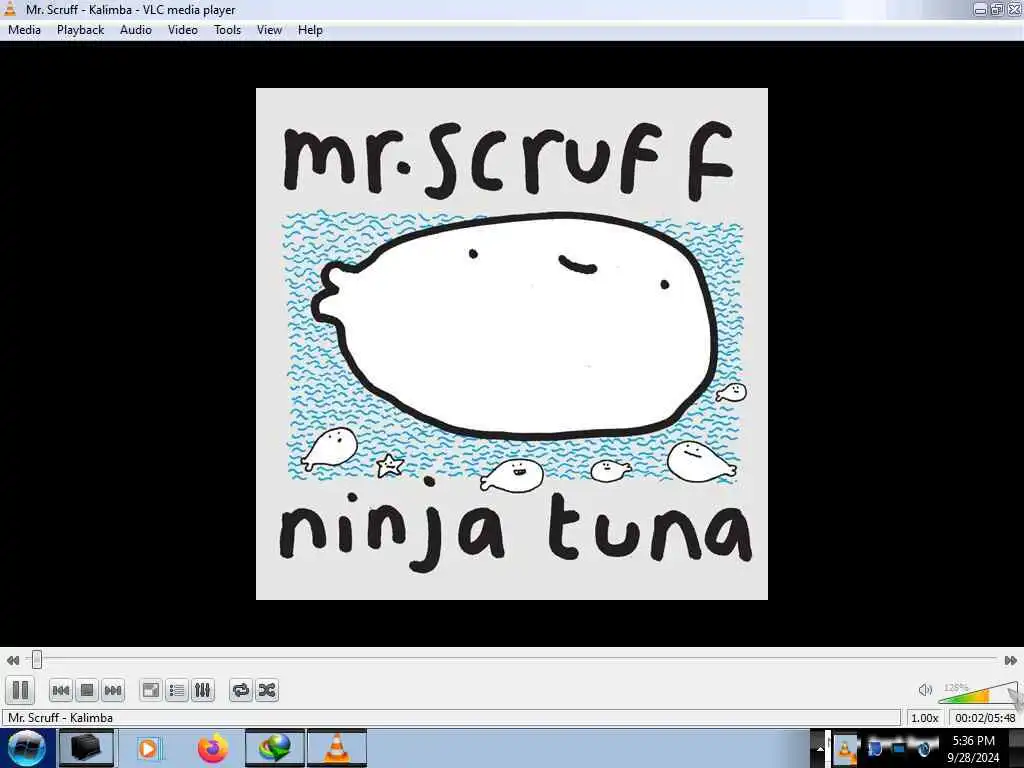The height and width of the screenshot is (768, 1024).
Task: Skip to previous media in playlist
Action: pos(61,690)
